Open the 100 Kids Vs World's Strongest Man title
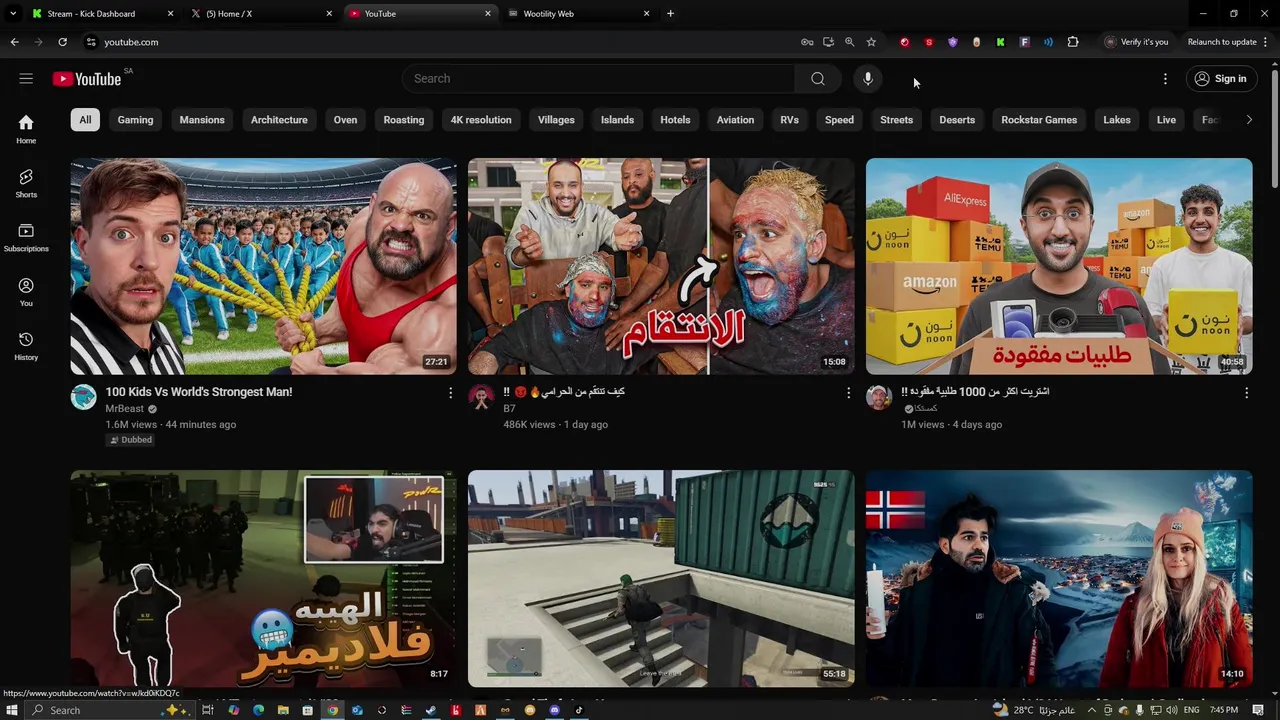 199,392
